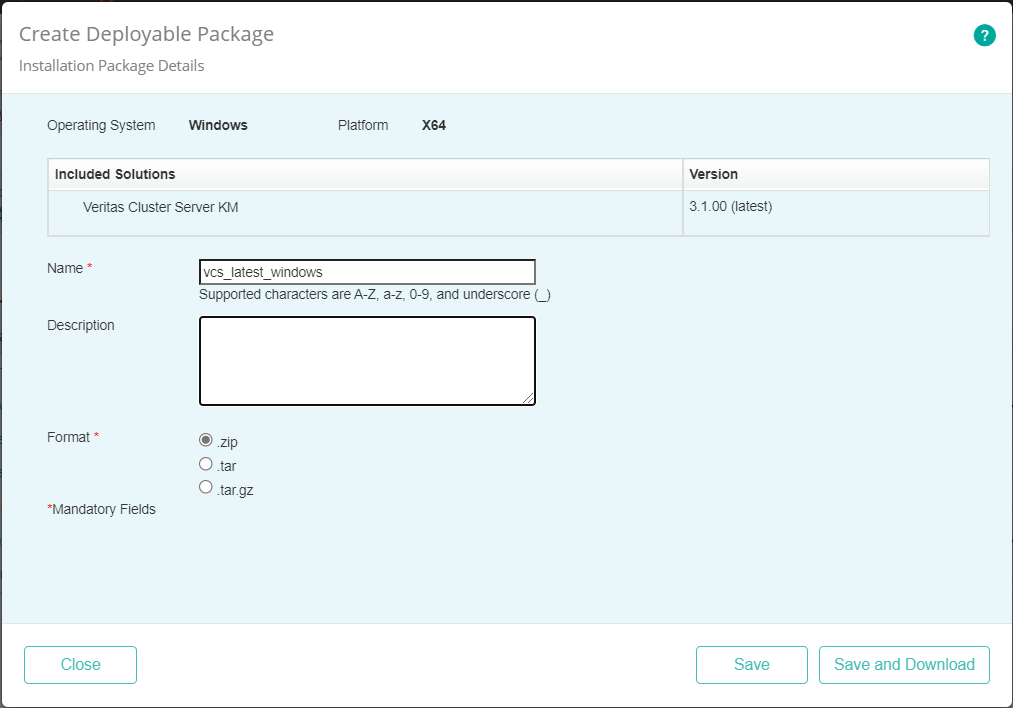Click the Operating System label

[100, 125]
